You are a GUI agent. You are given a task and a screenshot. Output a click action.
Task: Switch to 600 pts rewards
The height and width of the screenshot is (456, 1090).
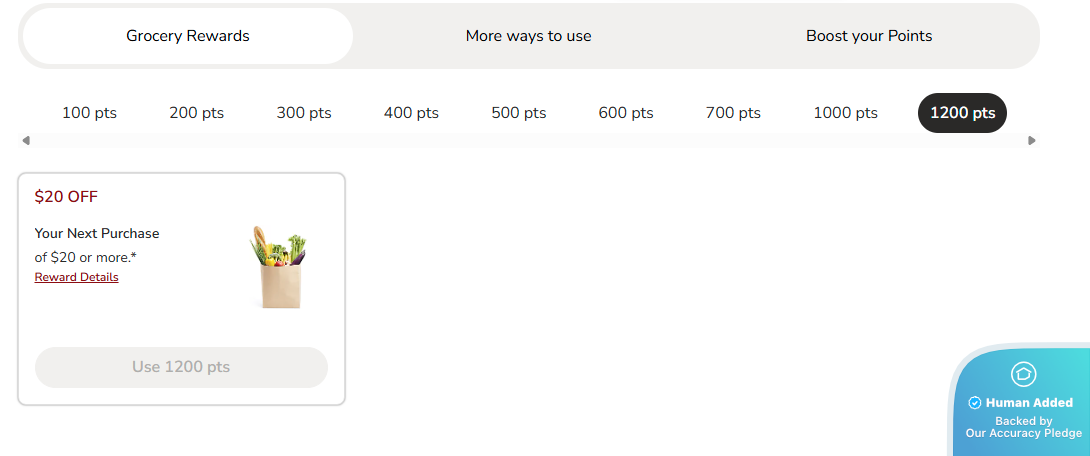[x=626, y=113]
